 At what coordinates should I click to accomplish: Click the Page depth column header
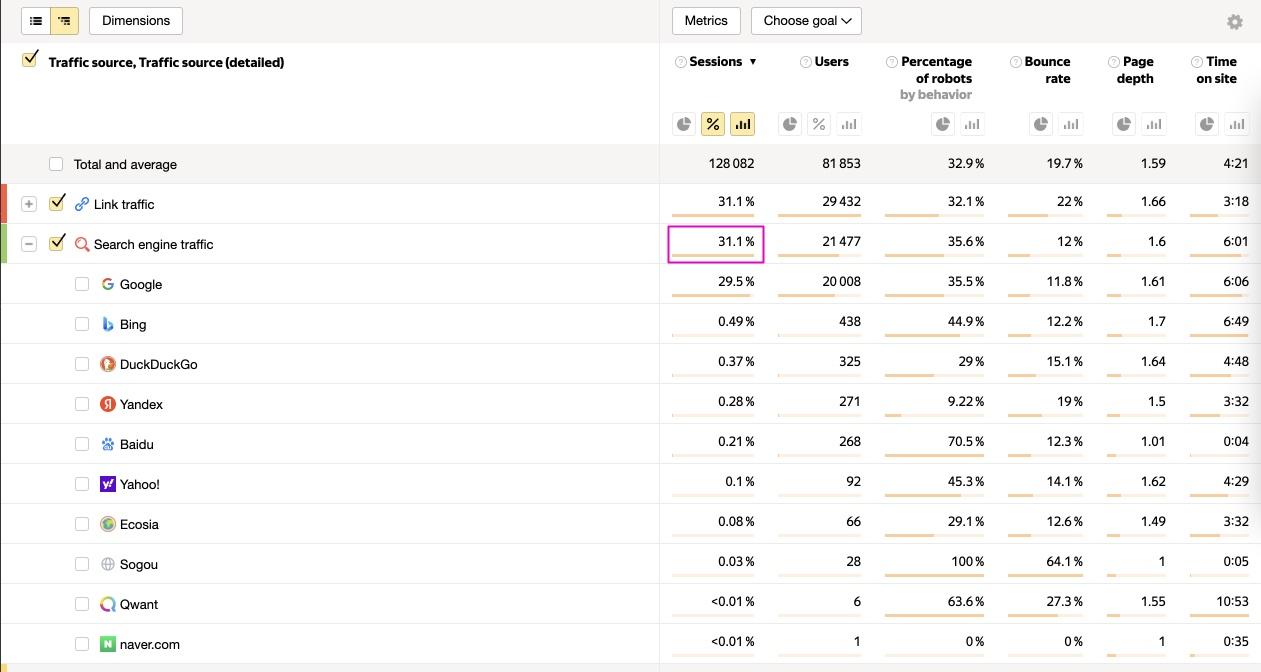pyautogui.click(x=1135, y=70)
